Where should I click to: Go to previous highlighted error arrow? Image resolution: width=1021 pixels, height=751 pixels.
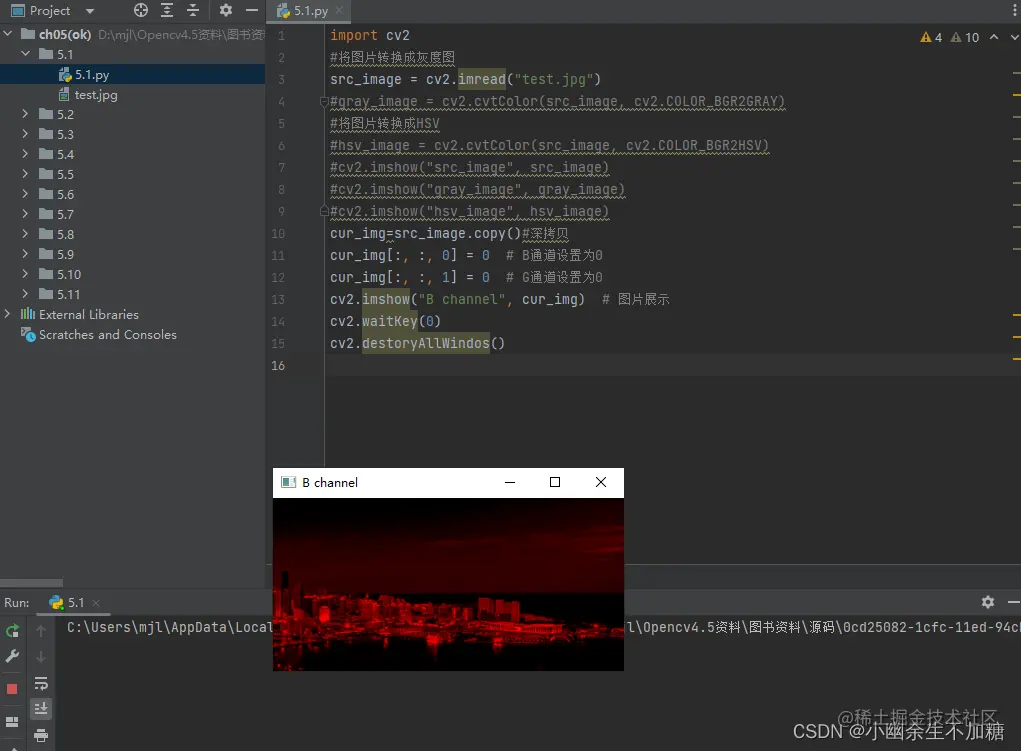(994, 37)
